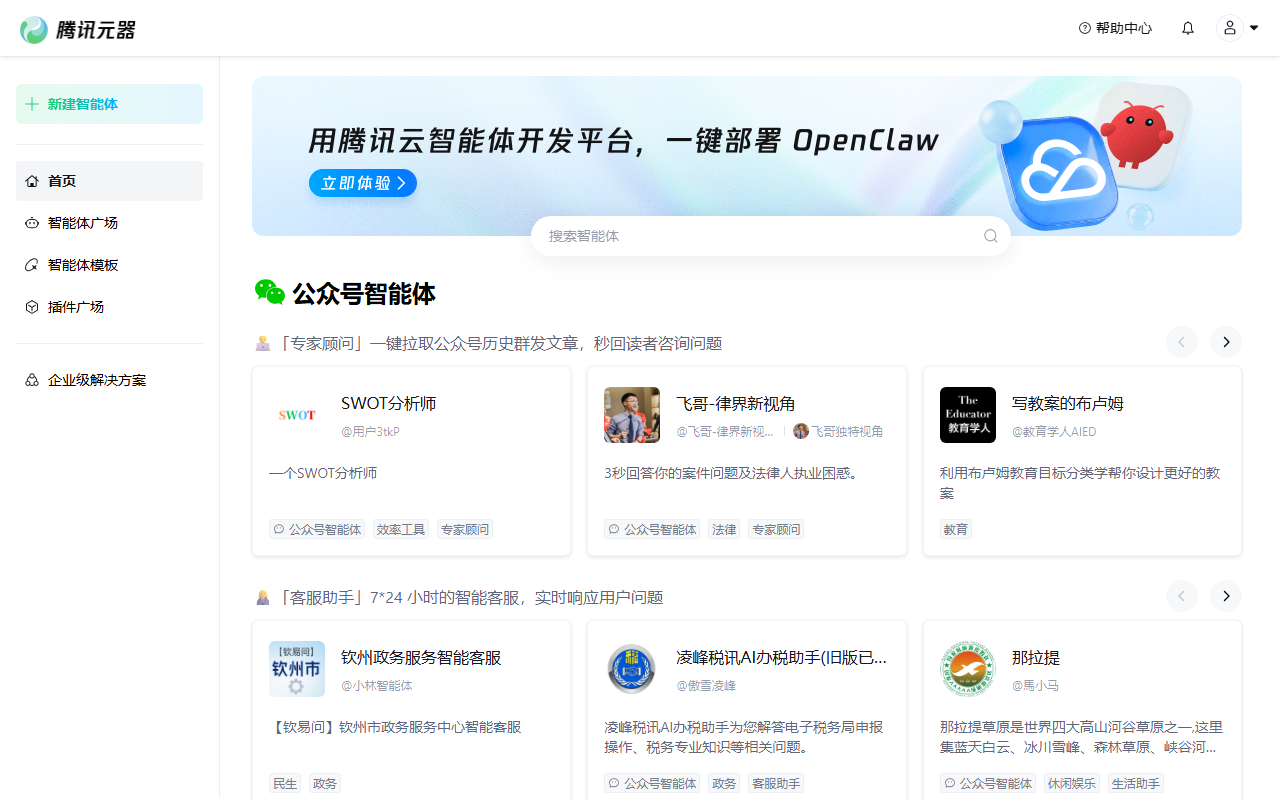
Task: Click 公众号智能体 tag on SWOT分析师 card
Action: coord(317,529)
